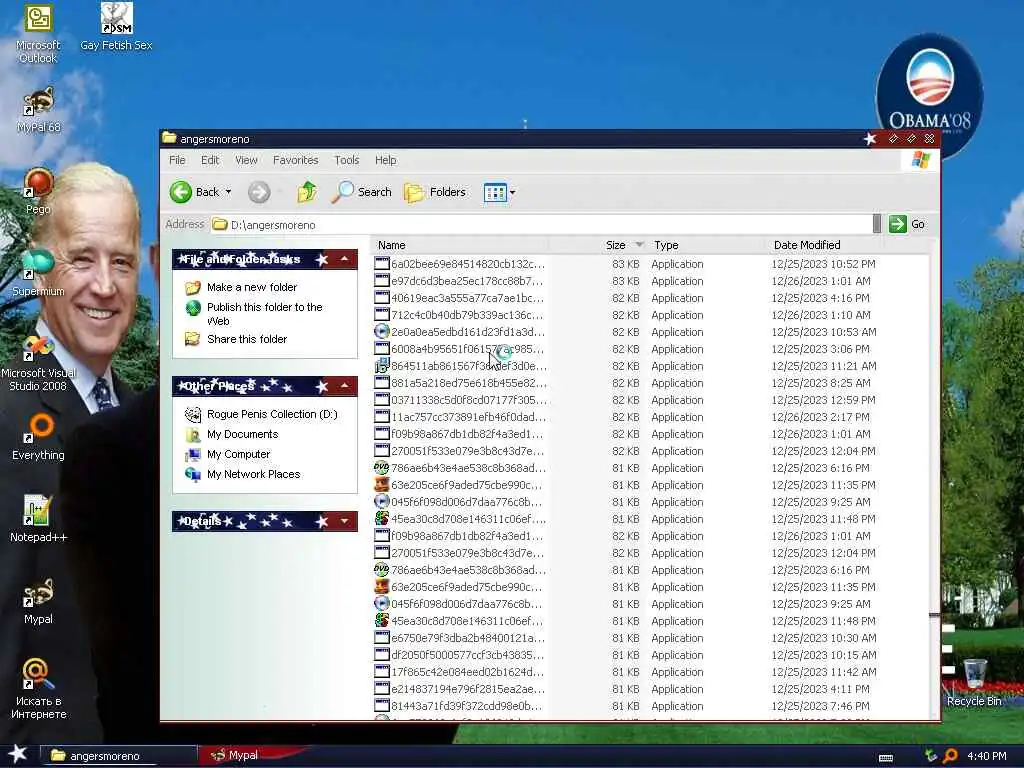
Task: Select file 712c4c0b40db79b339ac136c
Action: 461,315
